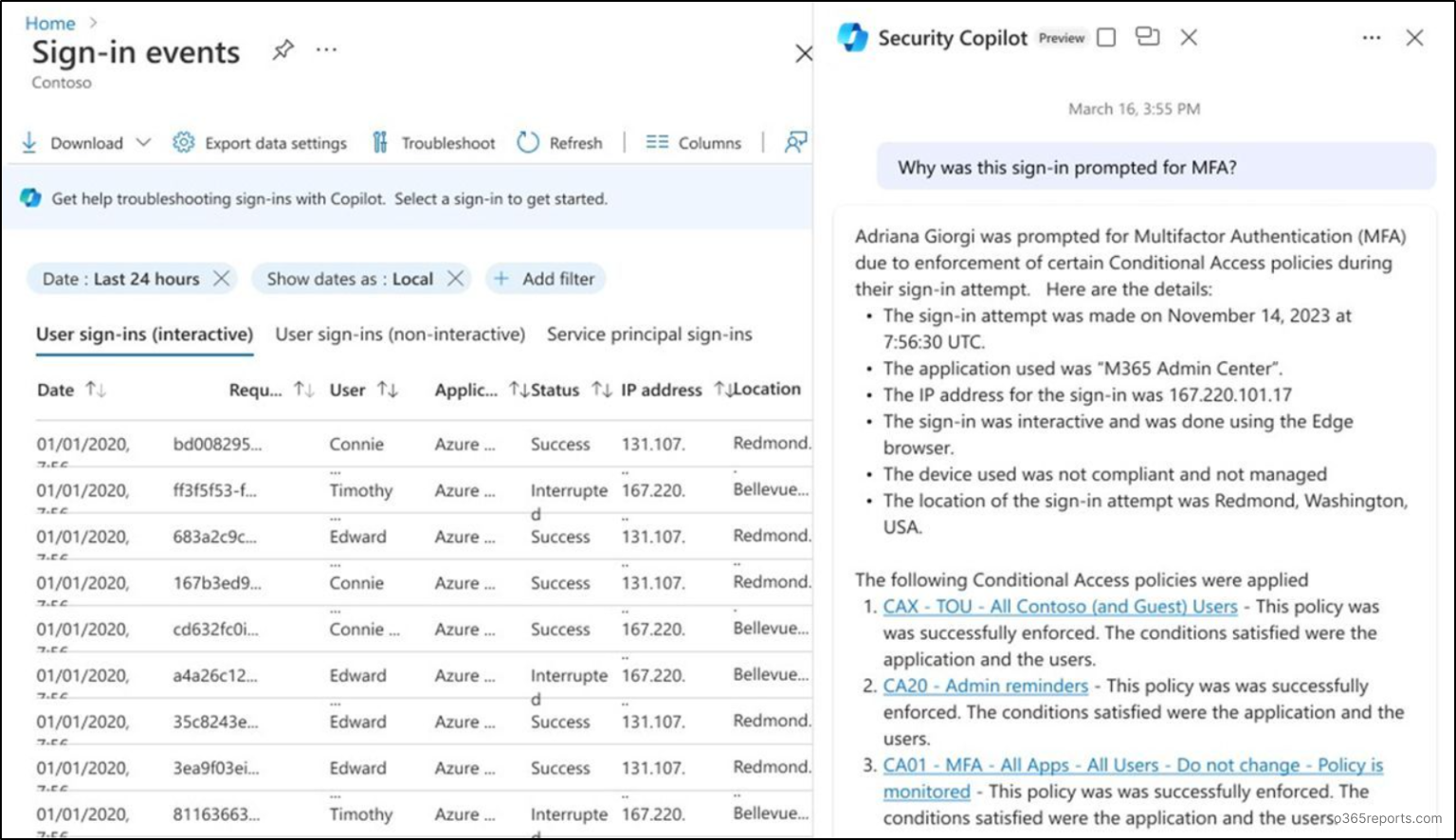Open the Show dates as Local filter
Viewport: 1456px width, 840px height.
click(x=350, y=279)
